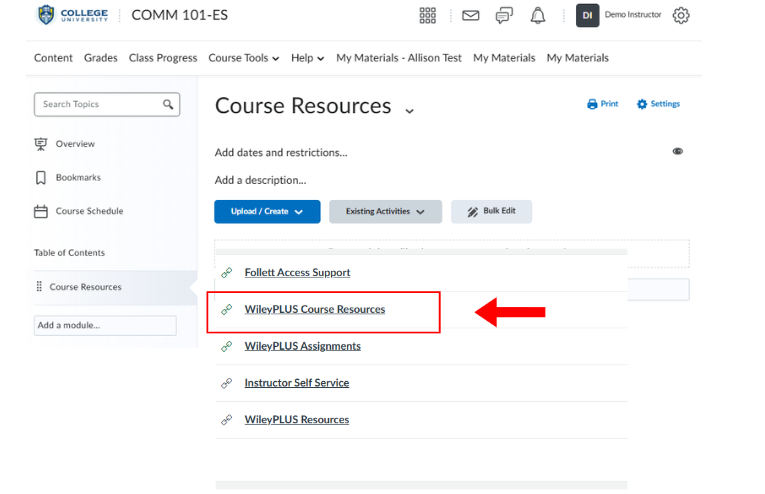Open the Upload / Create dropdown
Viewport: 765px width, 494px height.
point(267,212)
